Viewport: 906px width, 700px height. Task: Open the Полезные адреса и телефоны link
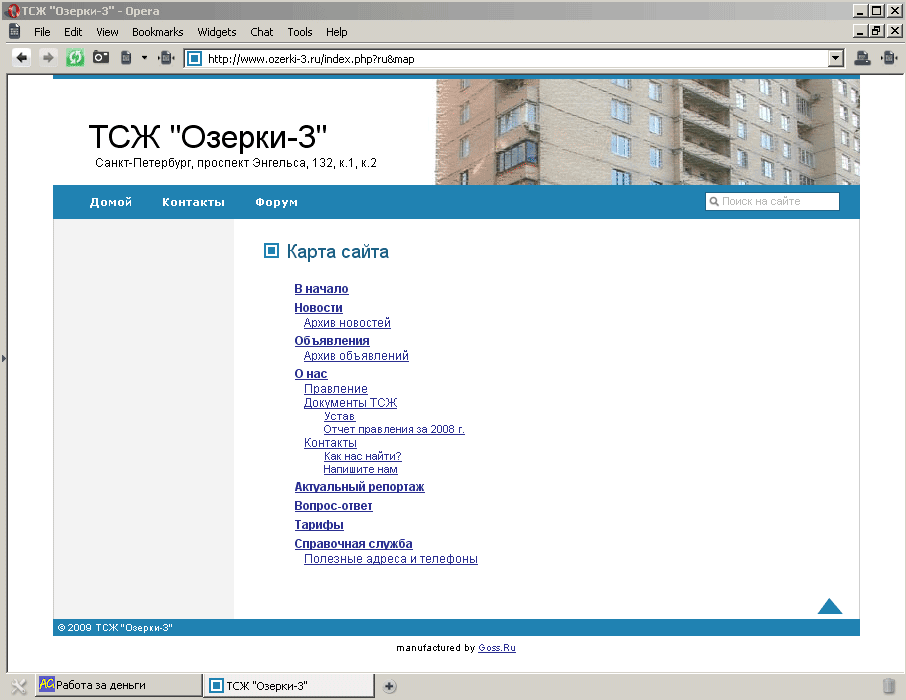pos(391,559)
